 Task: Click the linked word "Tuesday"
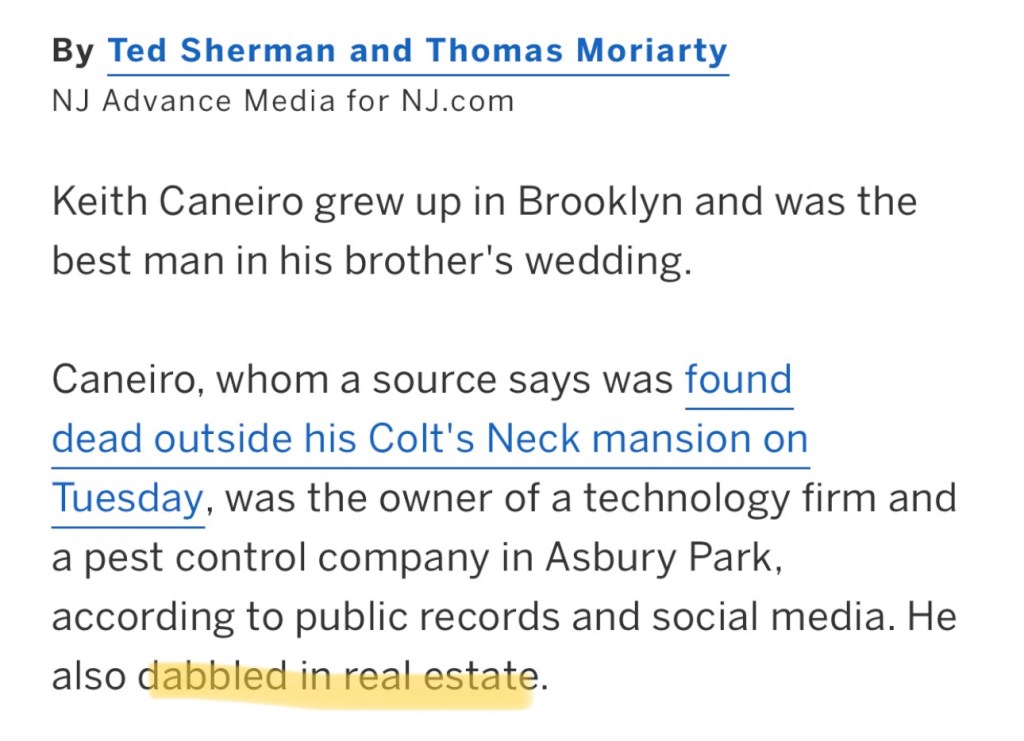point(127,497)
